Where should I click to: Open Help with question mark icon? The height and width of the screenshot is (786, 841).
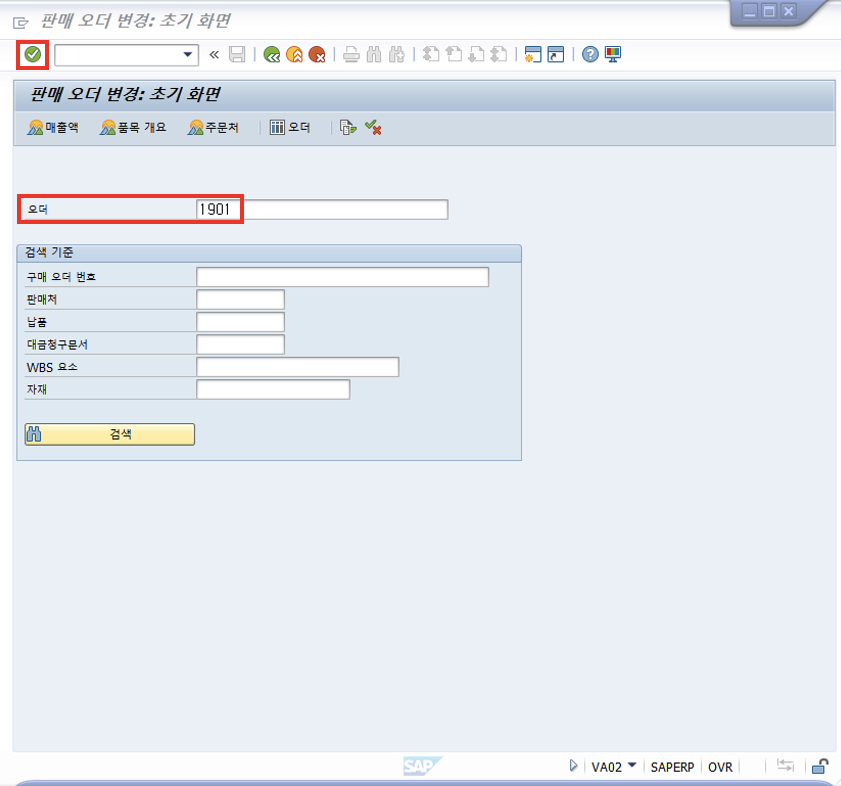(590, 54)
